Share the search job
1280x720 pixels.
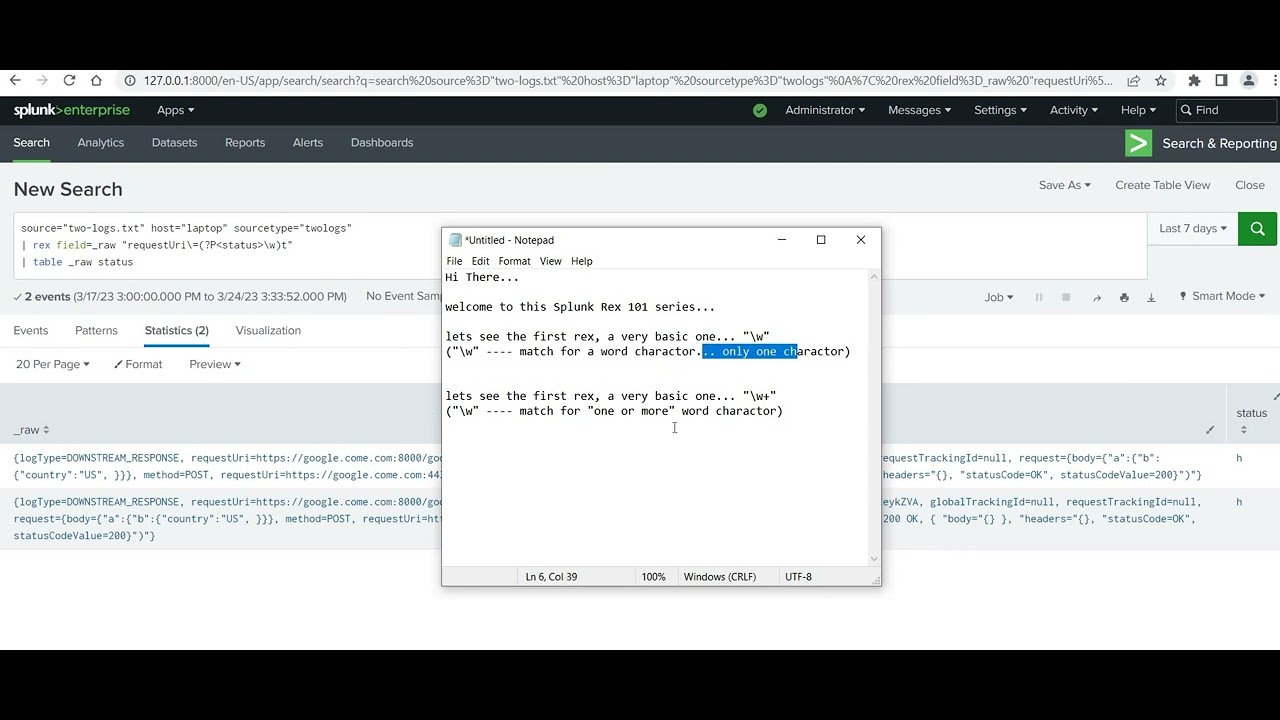click(x=1097, y=297)
